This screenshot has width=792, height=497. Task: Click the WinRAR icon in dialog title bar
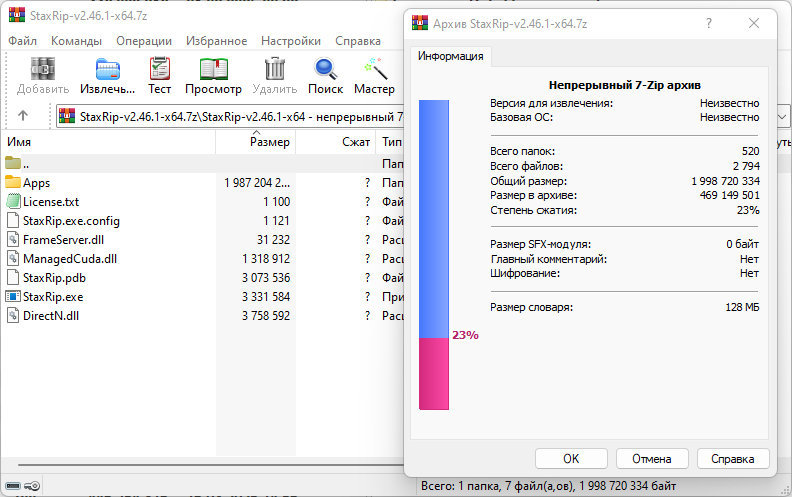[420, 23]
